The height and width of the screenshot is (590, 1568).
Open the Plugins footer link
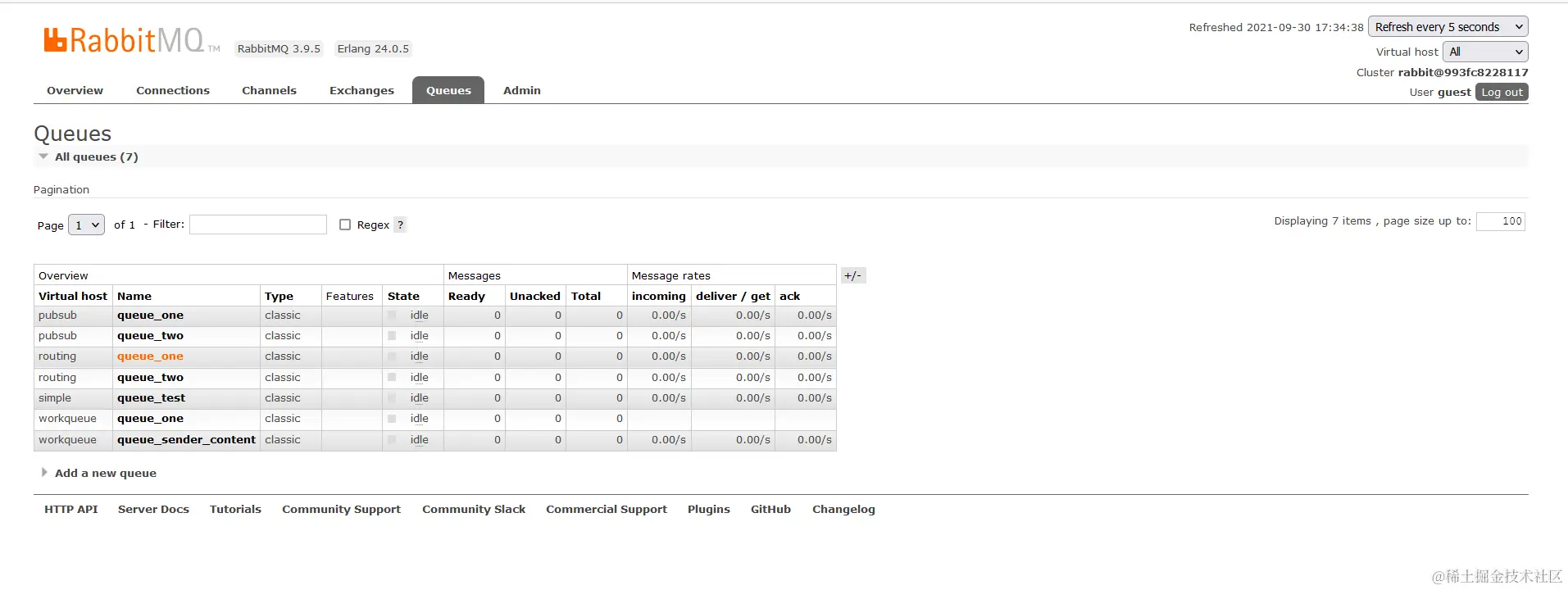709,509
